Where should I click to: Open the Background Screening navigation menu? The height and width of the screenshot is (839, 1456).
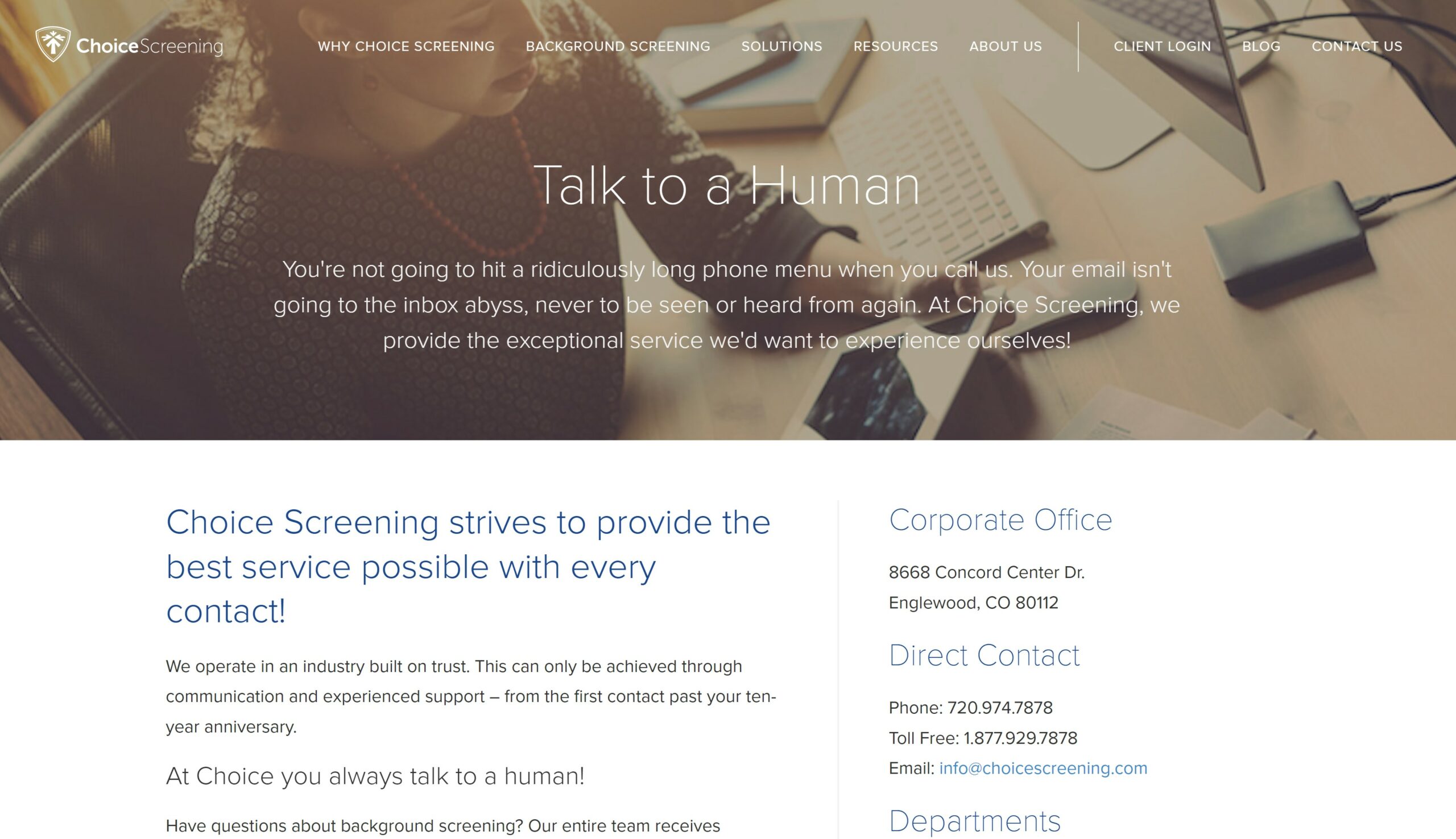pyautogui.click(x=618, y=46)
